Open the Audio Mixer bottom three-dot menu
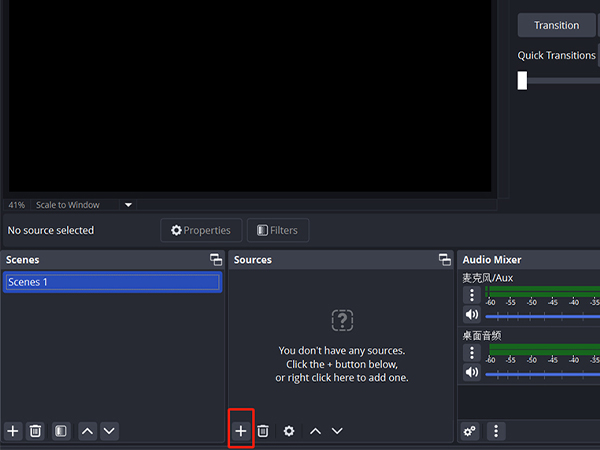Image resolution: width=600 pixels, height=450 pixels. tap(496, 431)
